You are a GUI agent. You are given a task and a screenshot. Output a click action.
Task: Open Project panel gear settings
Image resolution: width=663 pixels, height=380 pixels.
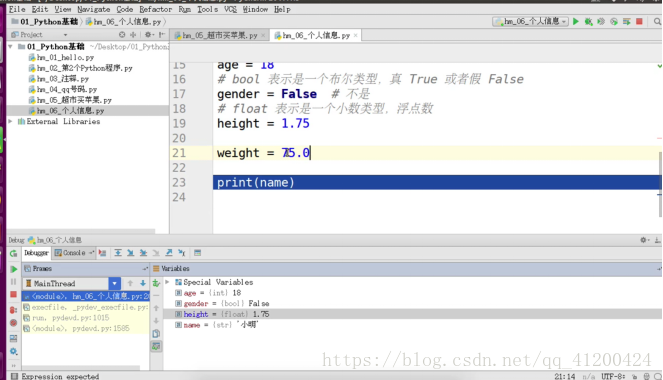point(148,35)
